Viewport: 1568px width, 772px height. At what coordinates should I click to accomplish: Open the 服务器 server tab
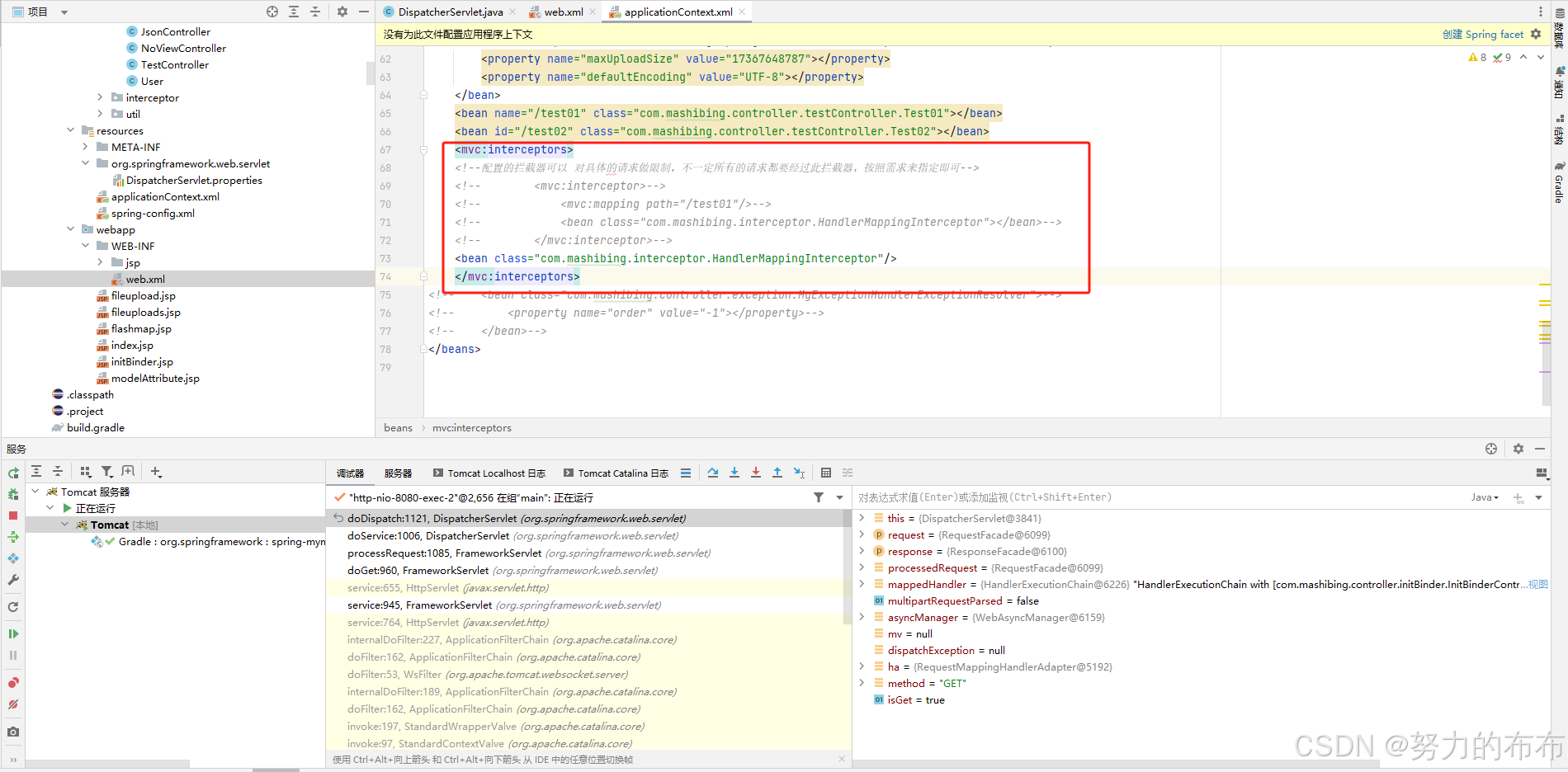tap(398, 473)
